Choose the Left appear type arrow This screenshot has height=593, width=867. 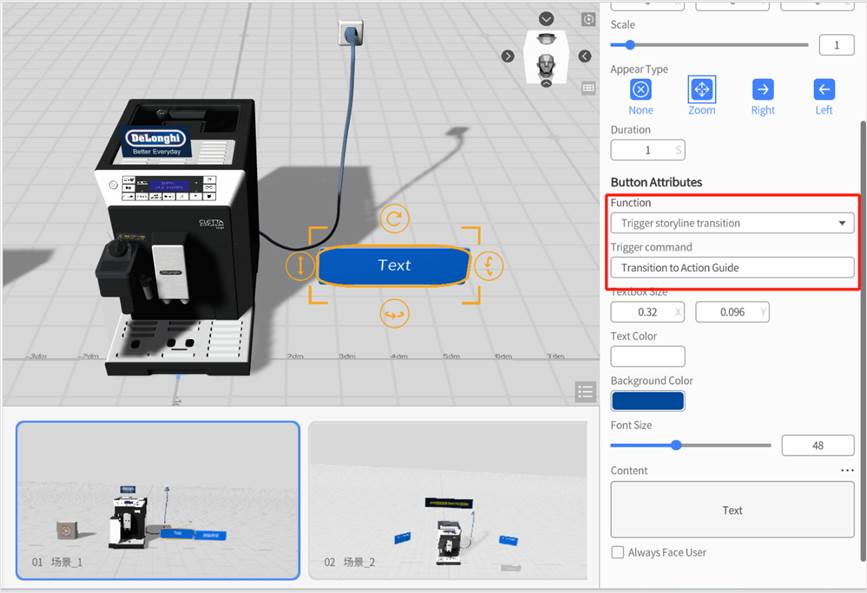pyautogui.click(x=823, y=90)
